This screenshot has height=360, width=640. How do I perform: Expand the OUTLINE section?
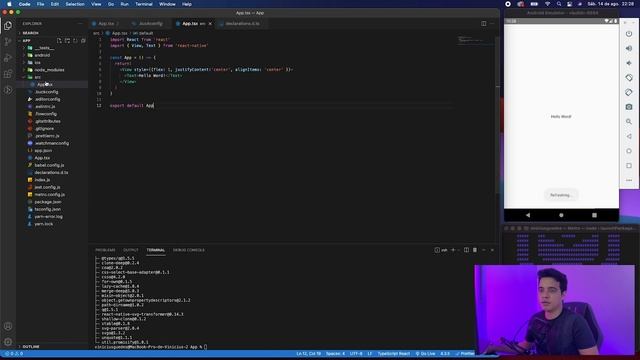tap(31, 347)
